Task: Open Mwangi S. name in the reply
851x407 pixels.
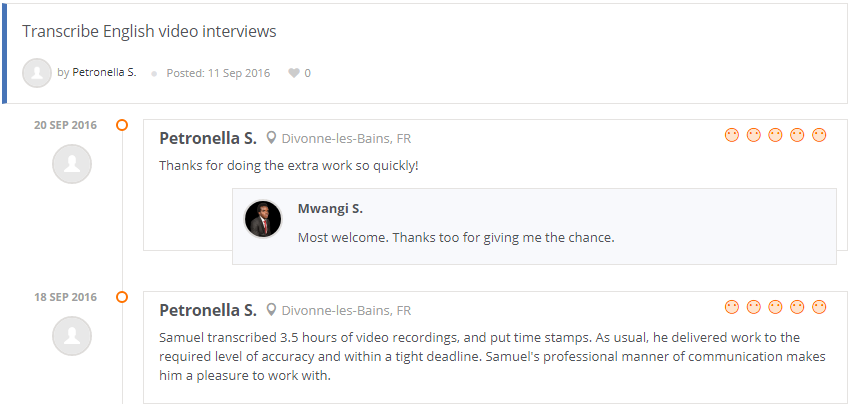Action: pos(330,209)
